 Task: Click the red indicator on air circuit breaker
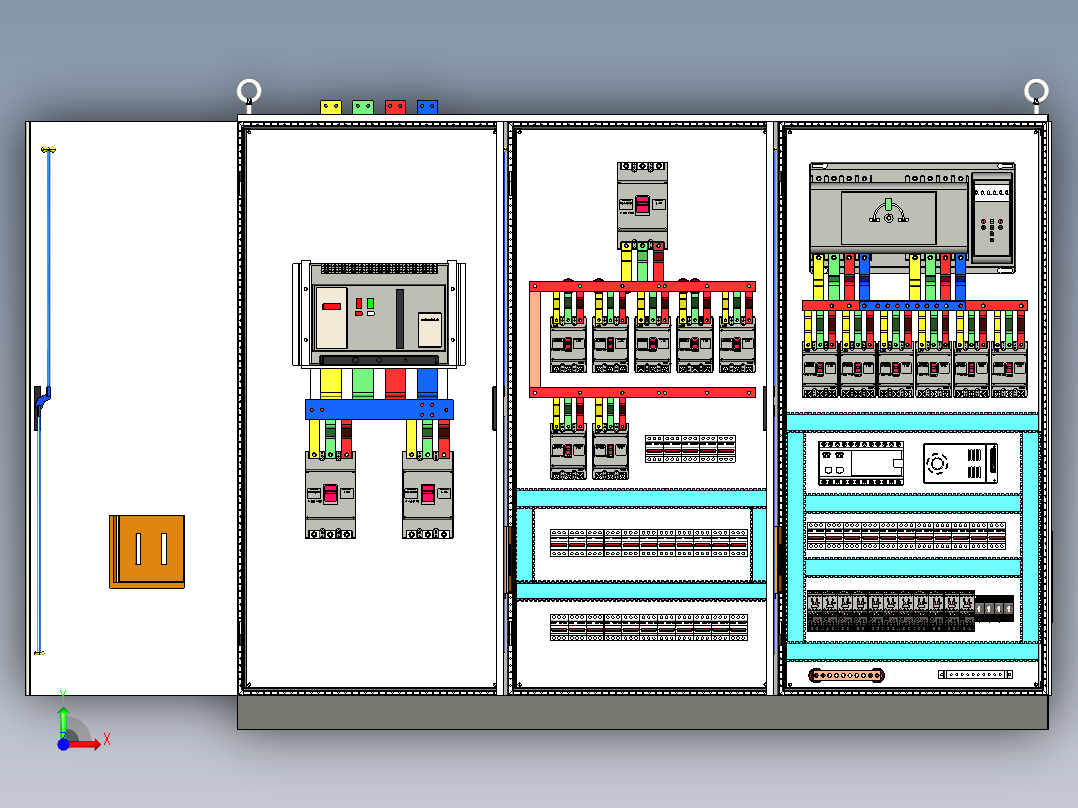(359, 303)
